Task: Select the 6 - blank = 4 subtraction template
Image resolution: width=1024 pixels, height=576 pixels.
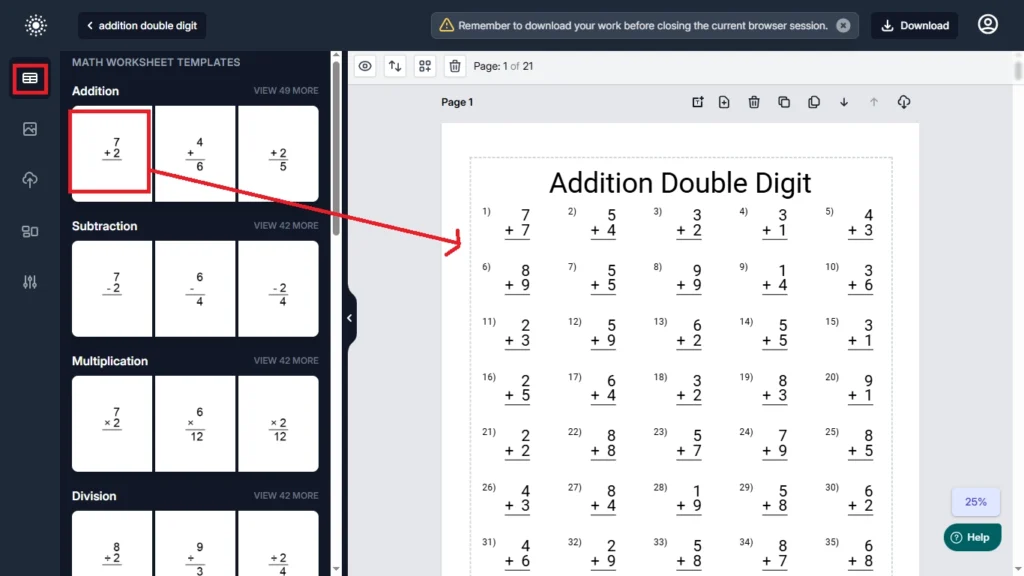Action: click(x=195, y=289)
